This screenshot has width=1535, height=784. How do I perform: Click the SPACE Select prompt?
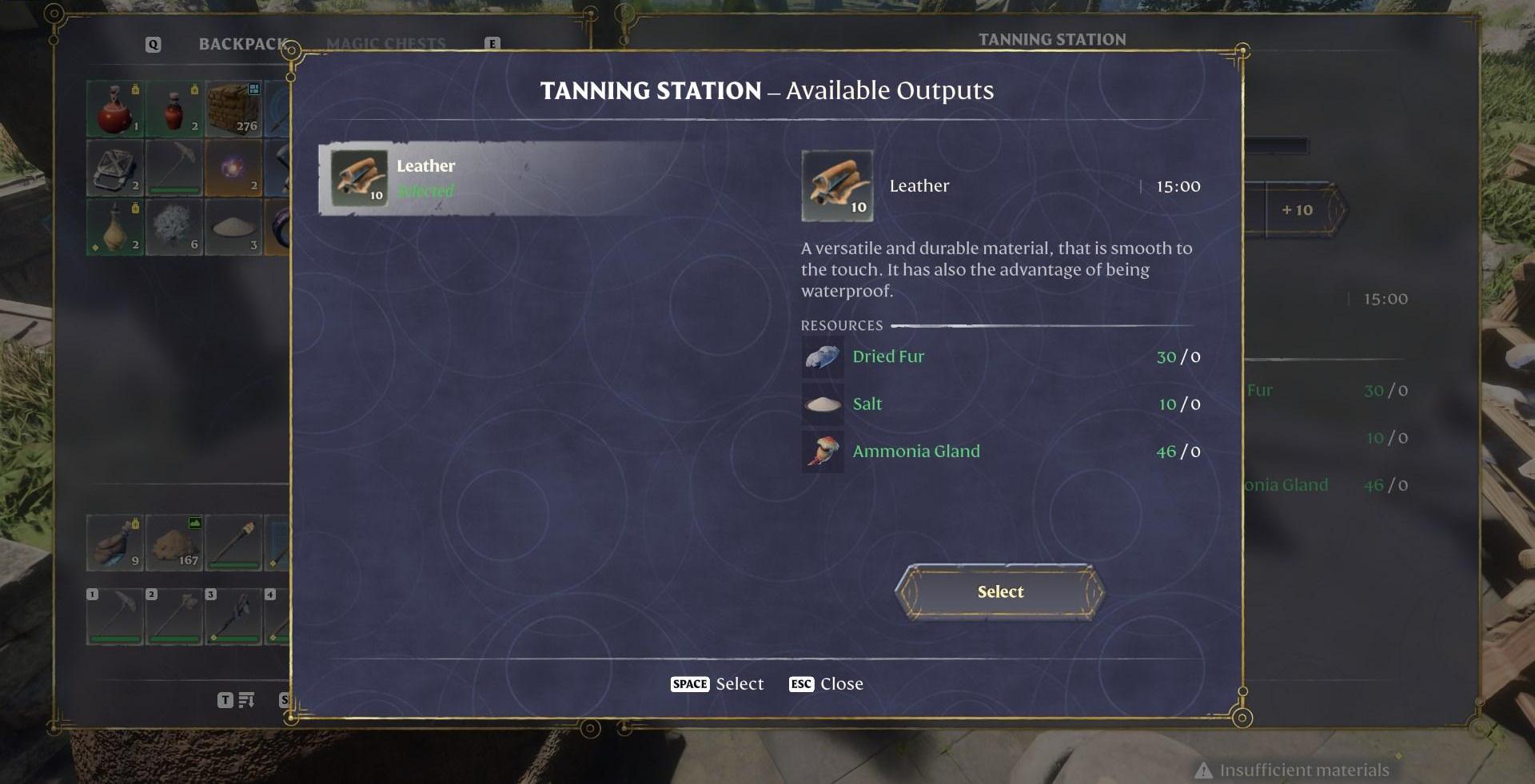pyautogui.click(x=717, y=684)
